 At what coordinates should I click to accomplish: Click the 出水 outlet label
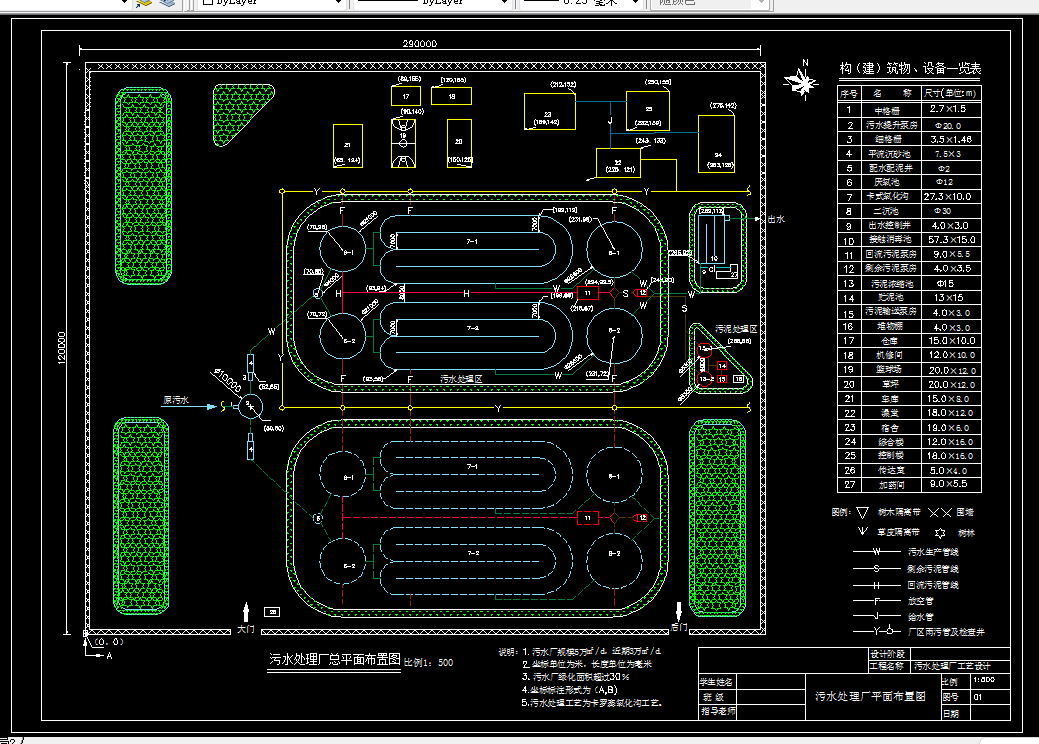776,219
